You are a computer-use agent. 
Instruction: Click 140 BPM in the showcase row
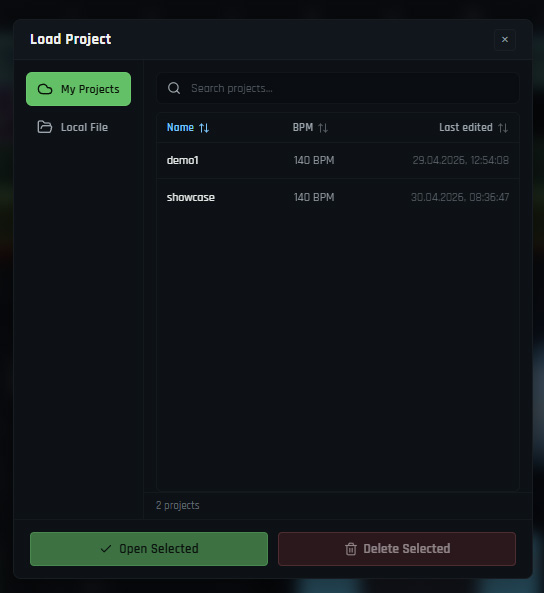click(x=314, y=197)
